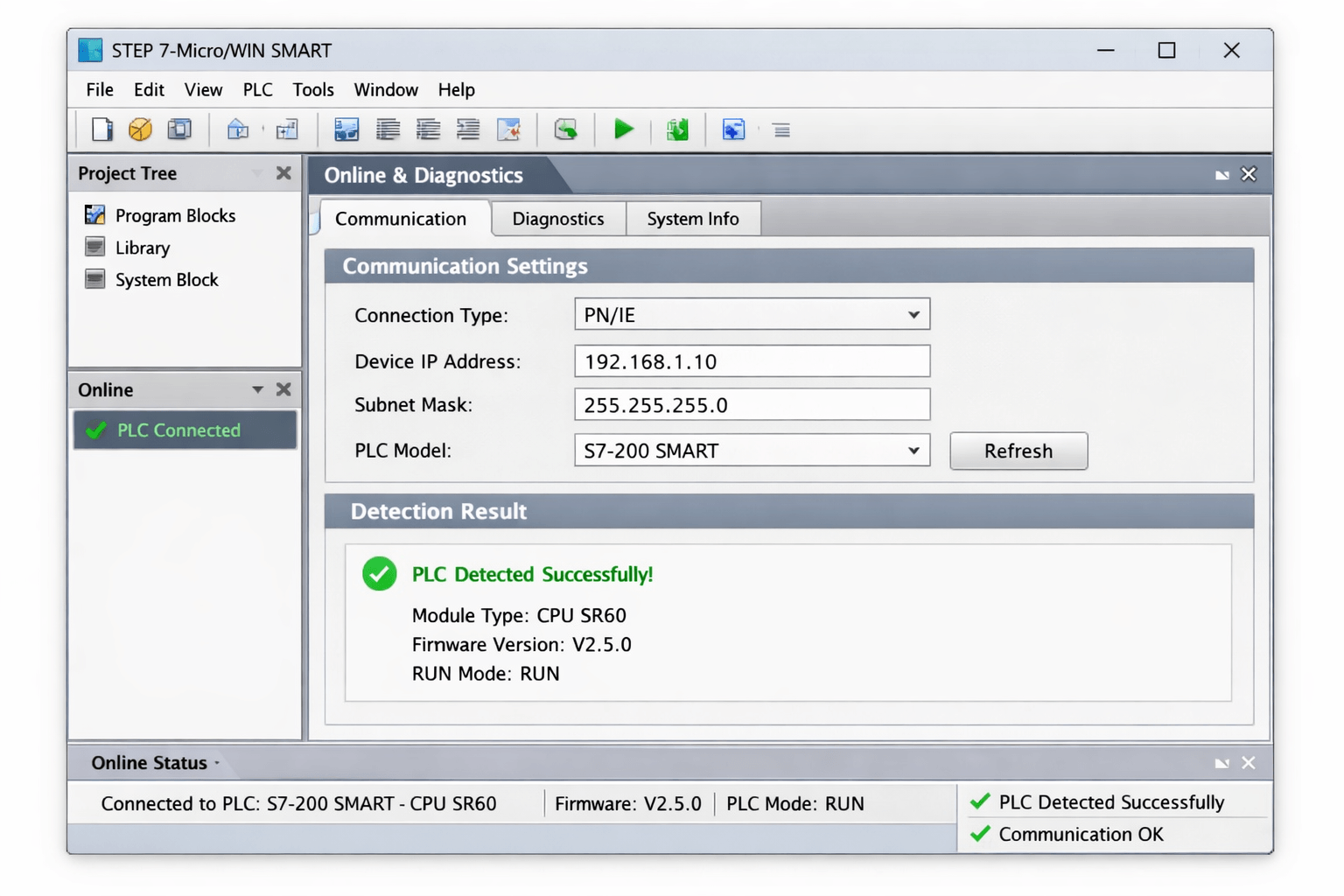This screenshot has width=1344, height=896.
Task: Close the Online side panel
Action: coord(283,388)
